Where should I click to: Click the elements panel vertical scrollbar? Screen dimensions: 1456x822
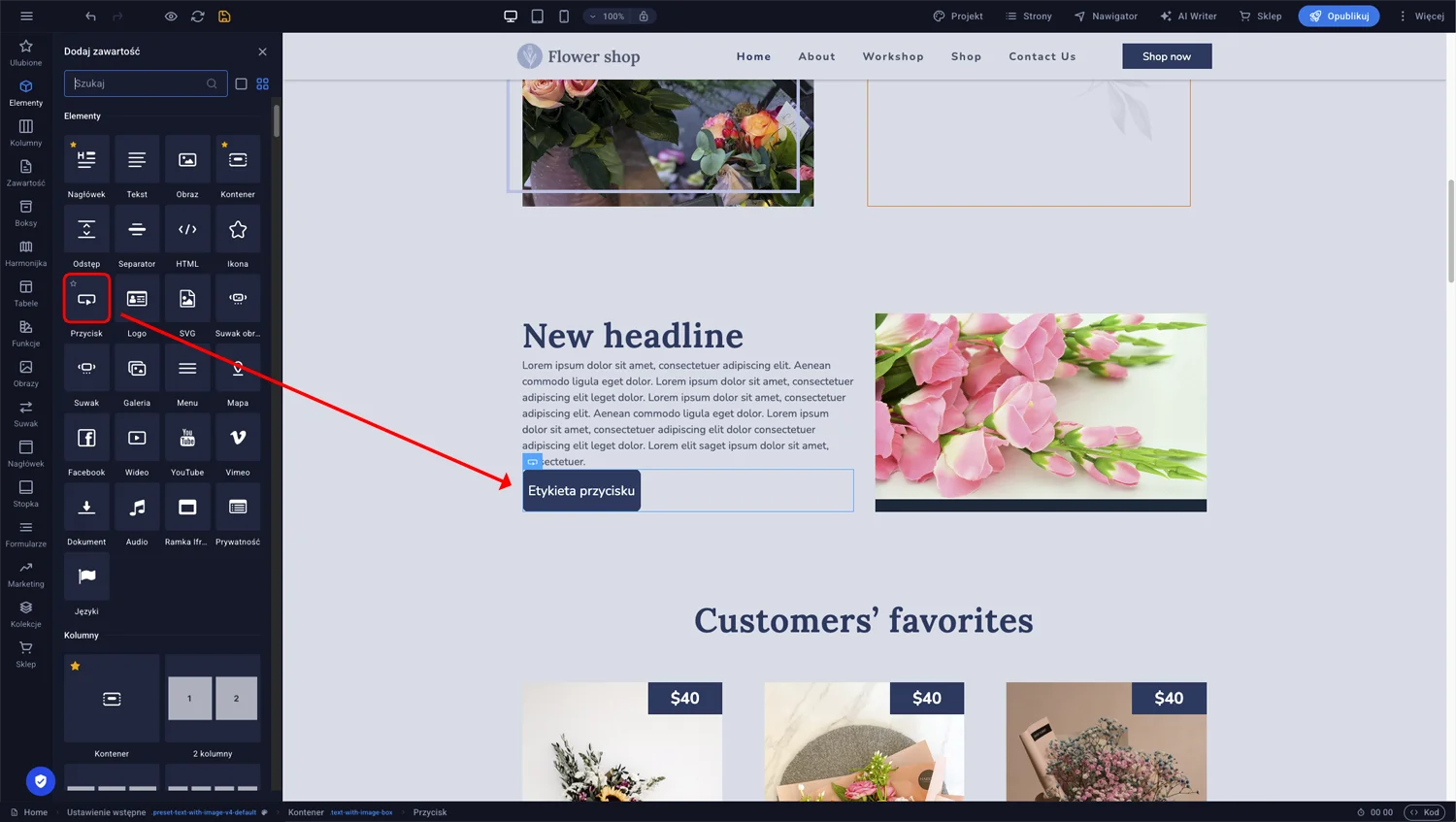277,121
